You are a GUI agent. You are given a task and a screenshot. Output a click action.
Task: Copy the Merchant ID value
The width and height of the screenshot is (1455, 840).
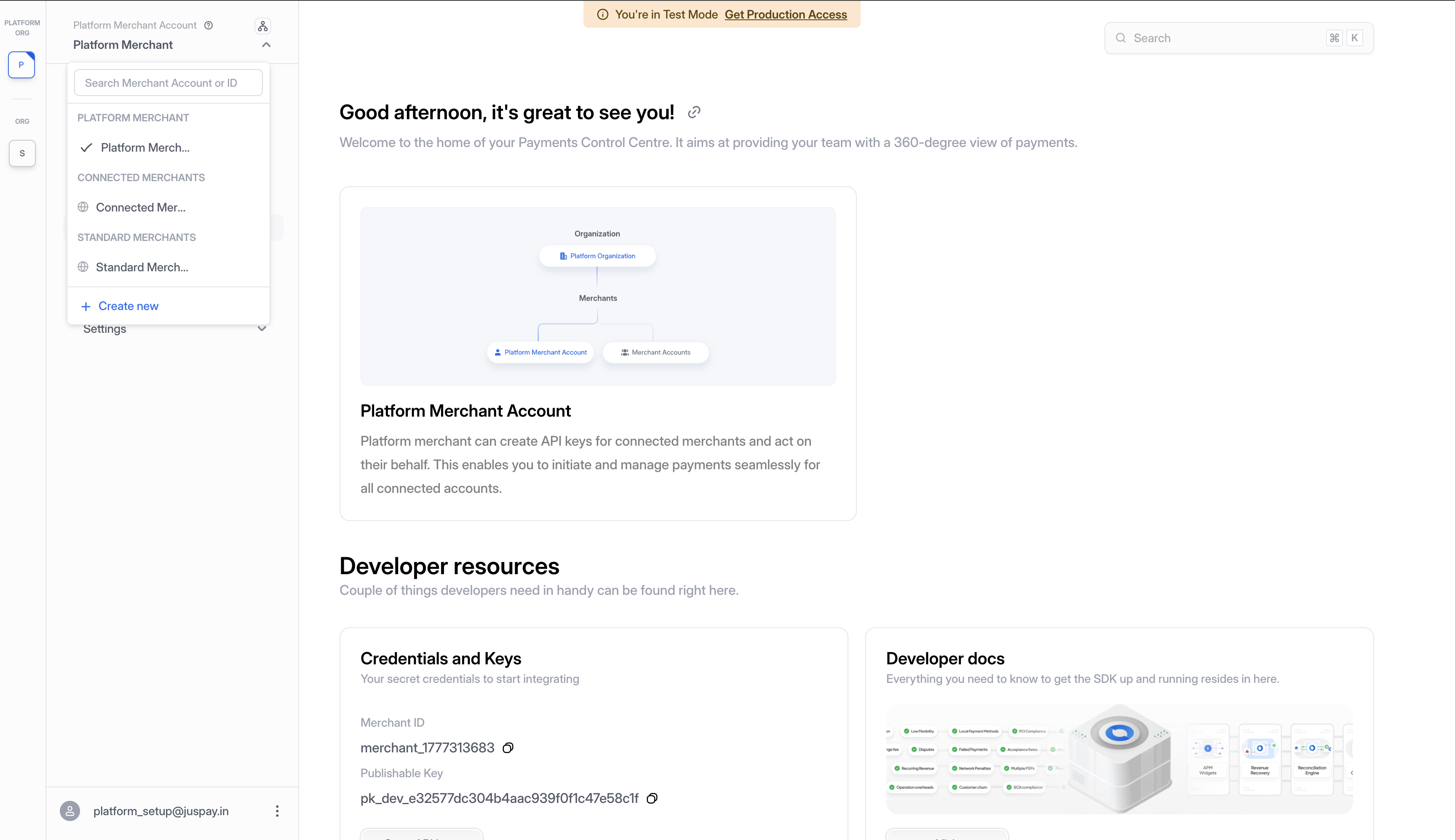(x=508, y=748)
